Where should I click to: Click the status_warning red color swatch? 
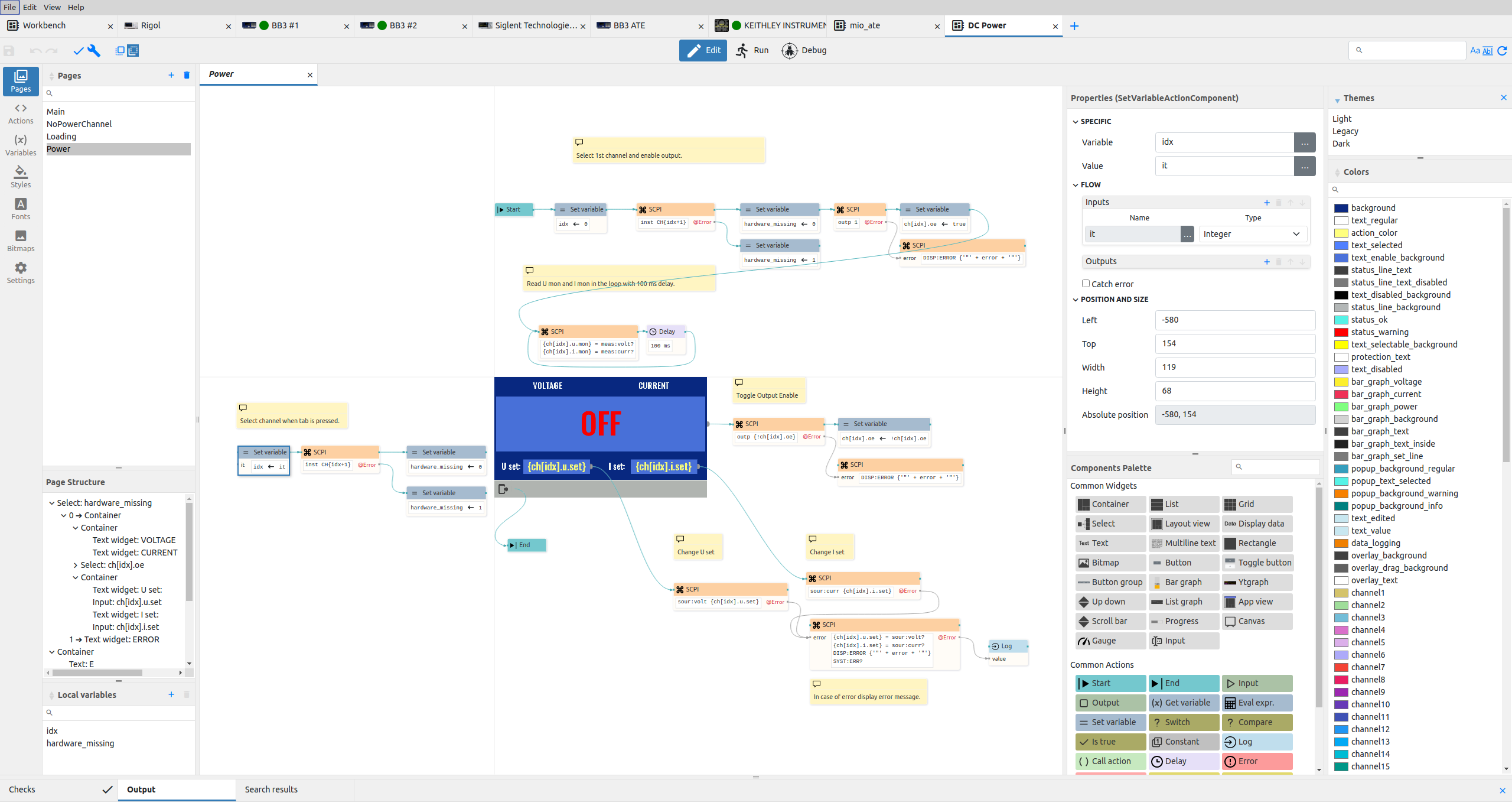(x=1341, y=332)
